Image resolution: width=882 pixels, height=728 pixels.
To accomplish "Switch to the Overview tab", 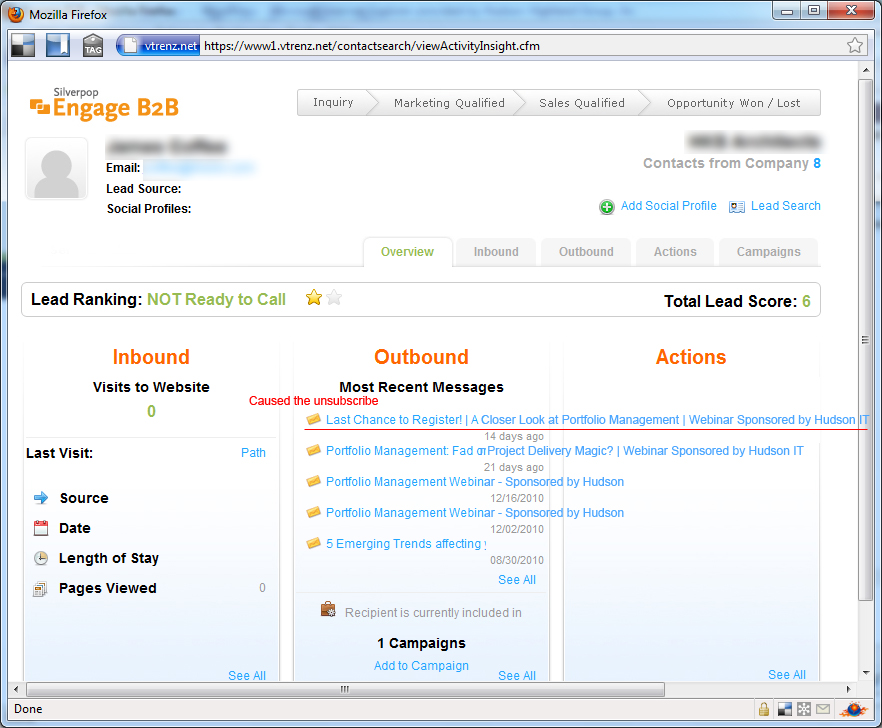I will tap(407, 251).
